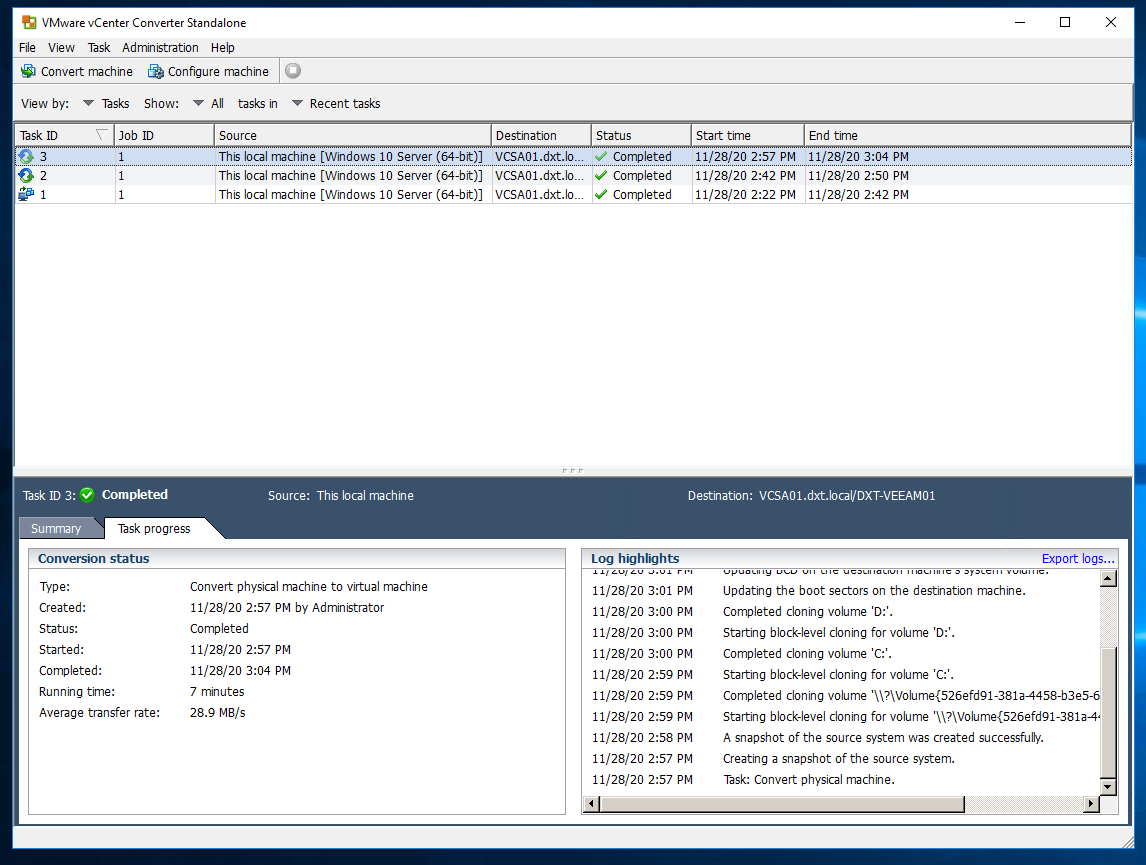Viewport: 1146px width, 865px height.
Task: Click the task 2 conversion icon
Action: [x=26, y=175]
